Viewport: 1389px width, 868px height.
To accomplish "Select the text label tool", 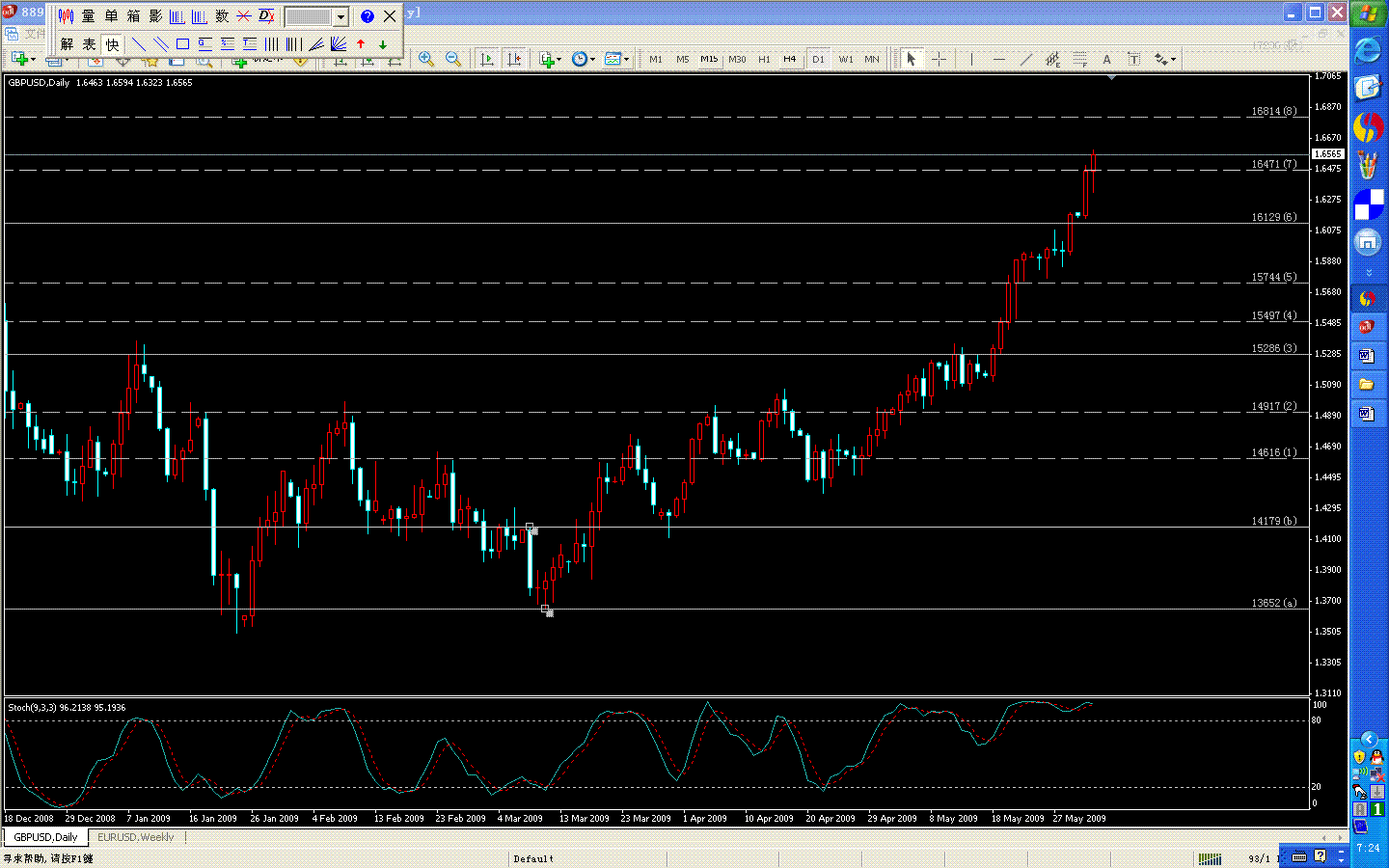I will click(x=1133, y=59).
